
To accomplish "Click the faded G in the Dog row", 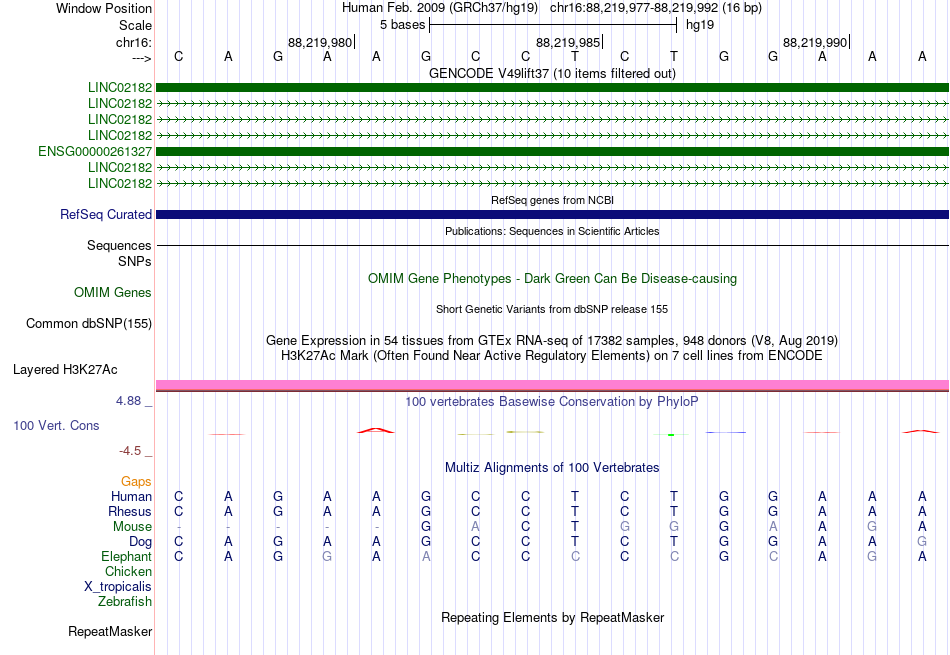I will pyautogui.click(x=922, y=542).
